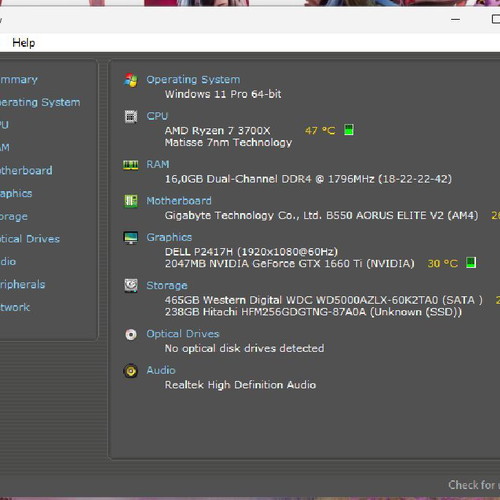Open the Operating System heading link
The height and width of the screenshot is (500, 500).
[x=193, y=80]
